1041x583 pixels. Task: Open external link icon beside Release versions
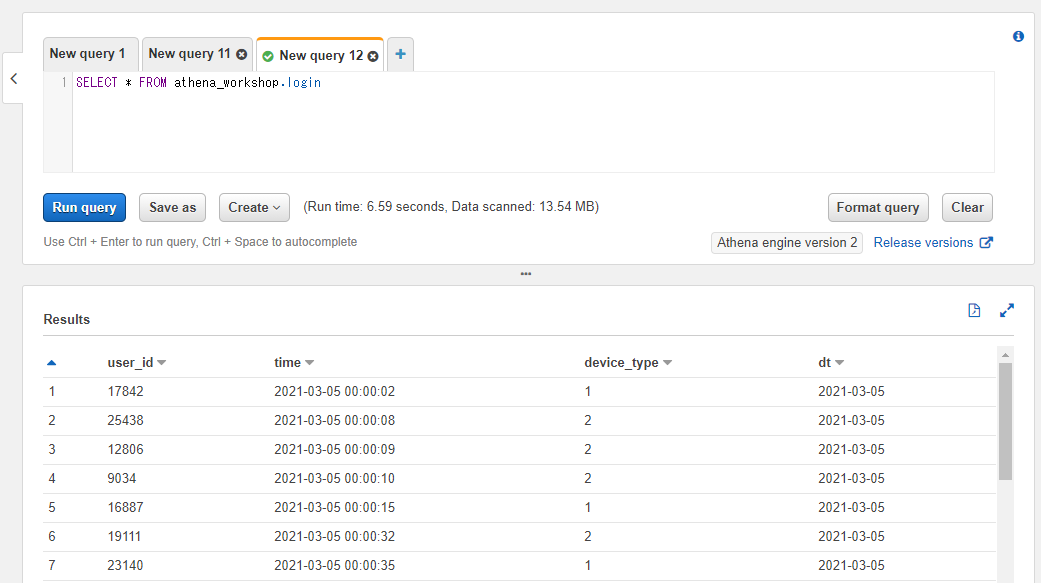point(987,242)
